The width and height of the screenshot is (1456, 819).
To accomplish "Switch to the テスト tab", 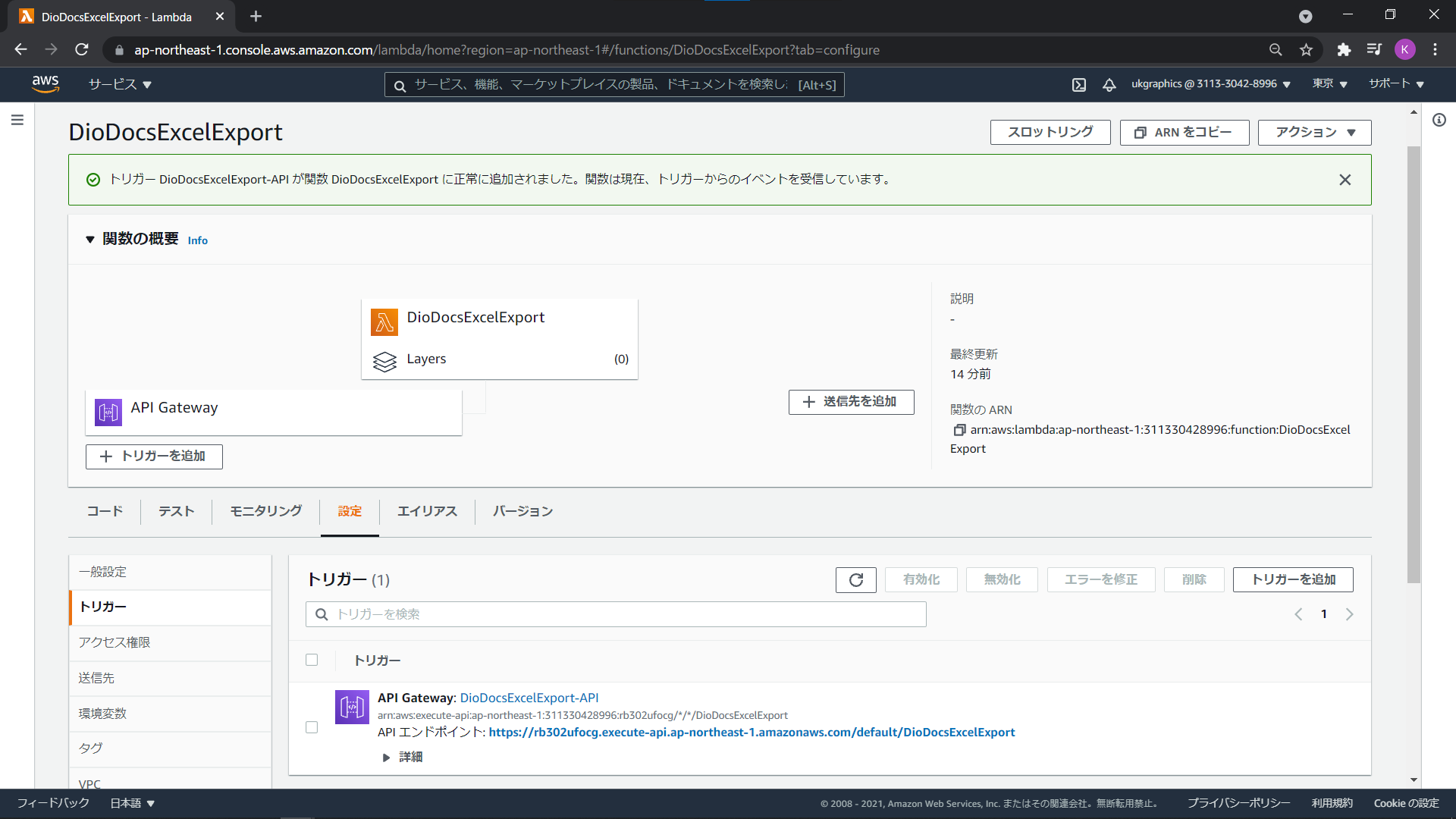I will (176, 512).
